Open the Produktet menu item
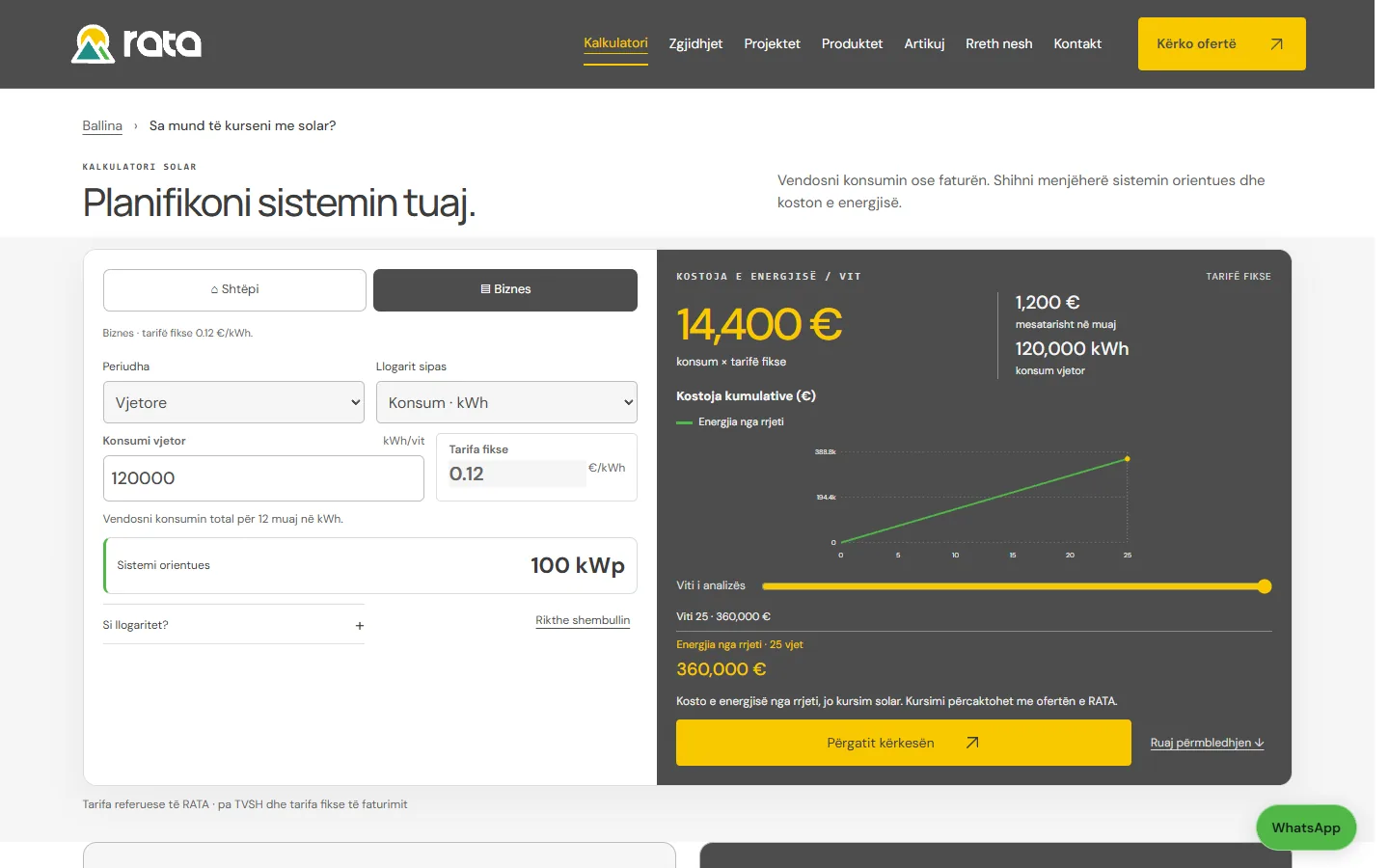Screen dimensions: 1389x868 point(852,44)
